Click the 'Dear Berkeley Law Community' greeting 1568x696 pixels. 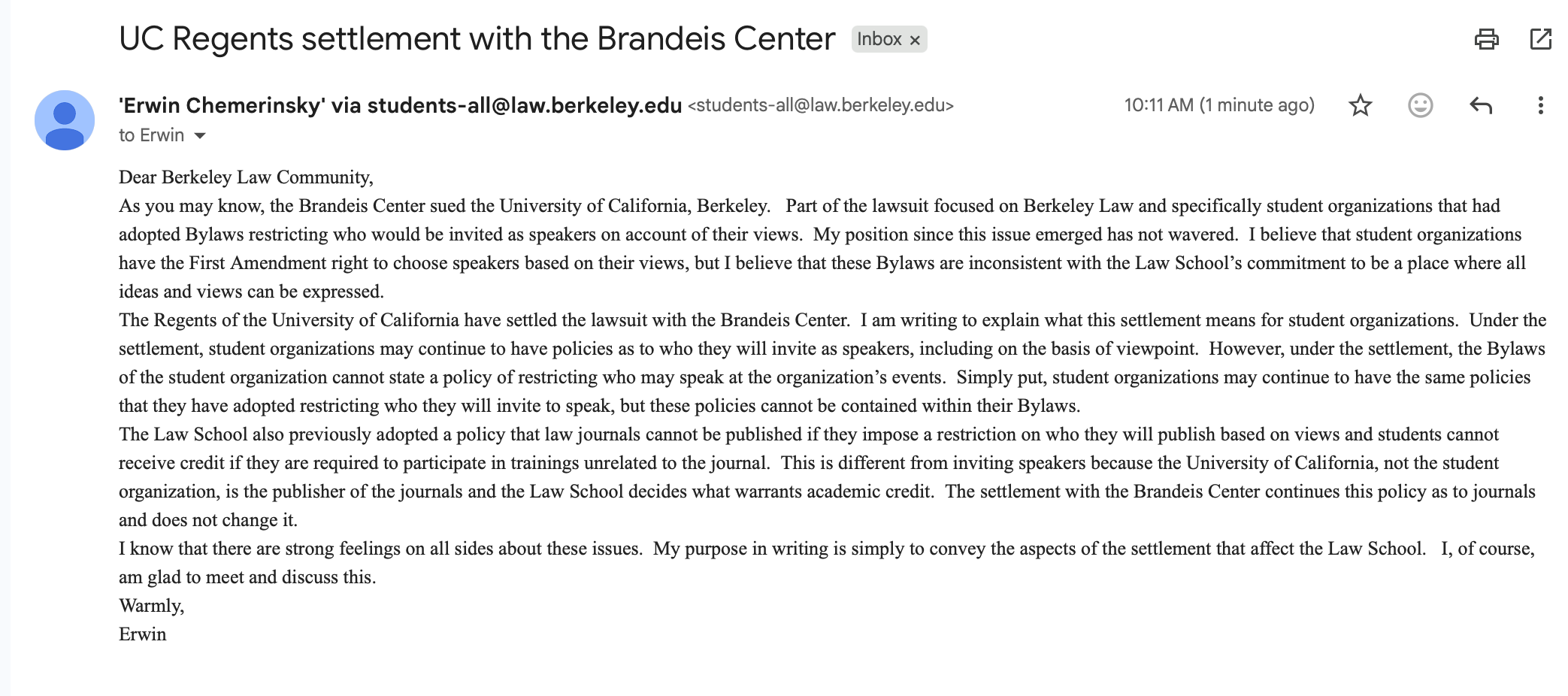point(246,177)
